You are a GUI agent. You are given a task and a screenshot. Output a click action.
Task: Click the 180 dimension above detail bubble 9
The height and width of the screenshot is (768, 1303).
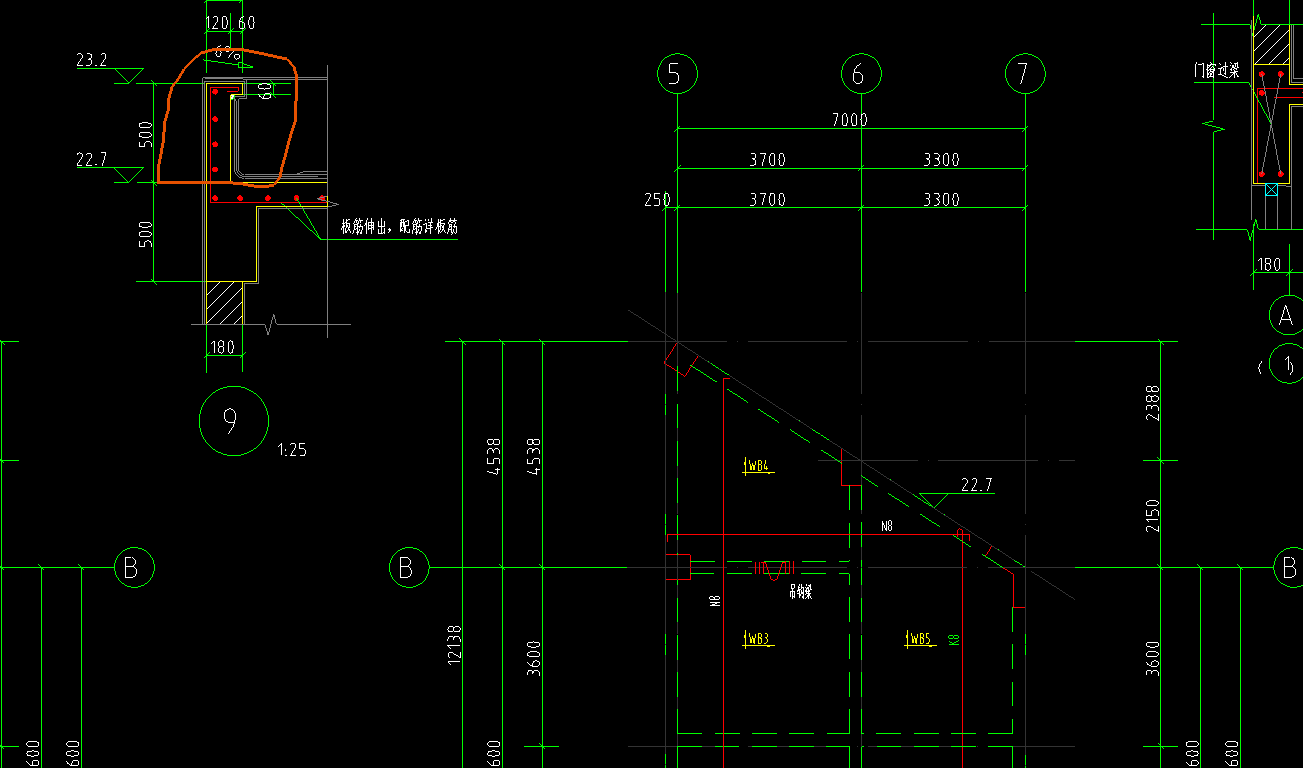pos(223,348)
